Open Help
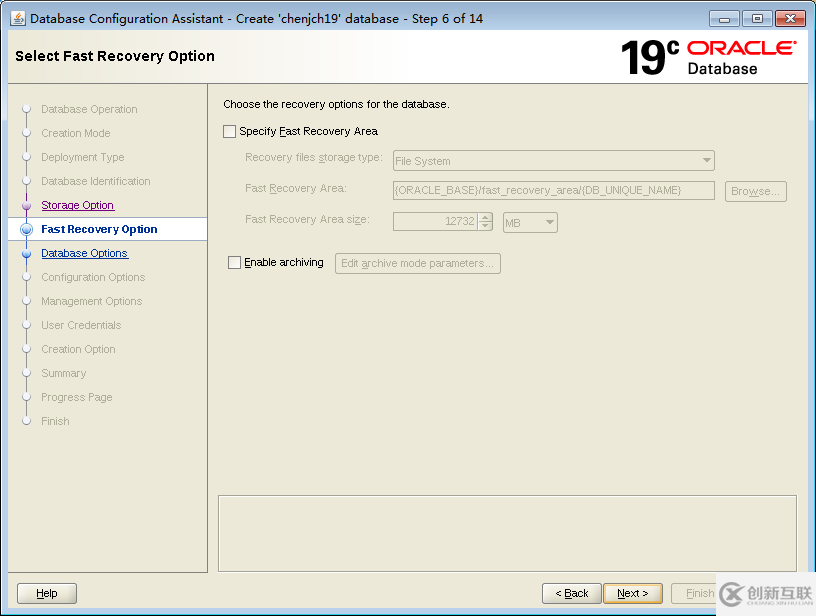The height and width of the screenshot is (616, 816). [x=47, y=593]
